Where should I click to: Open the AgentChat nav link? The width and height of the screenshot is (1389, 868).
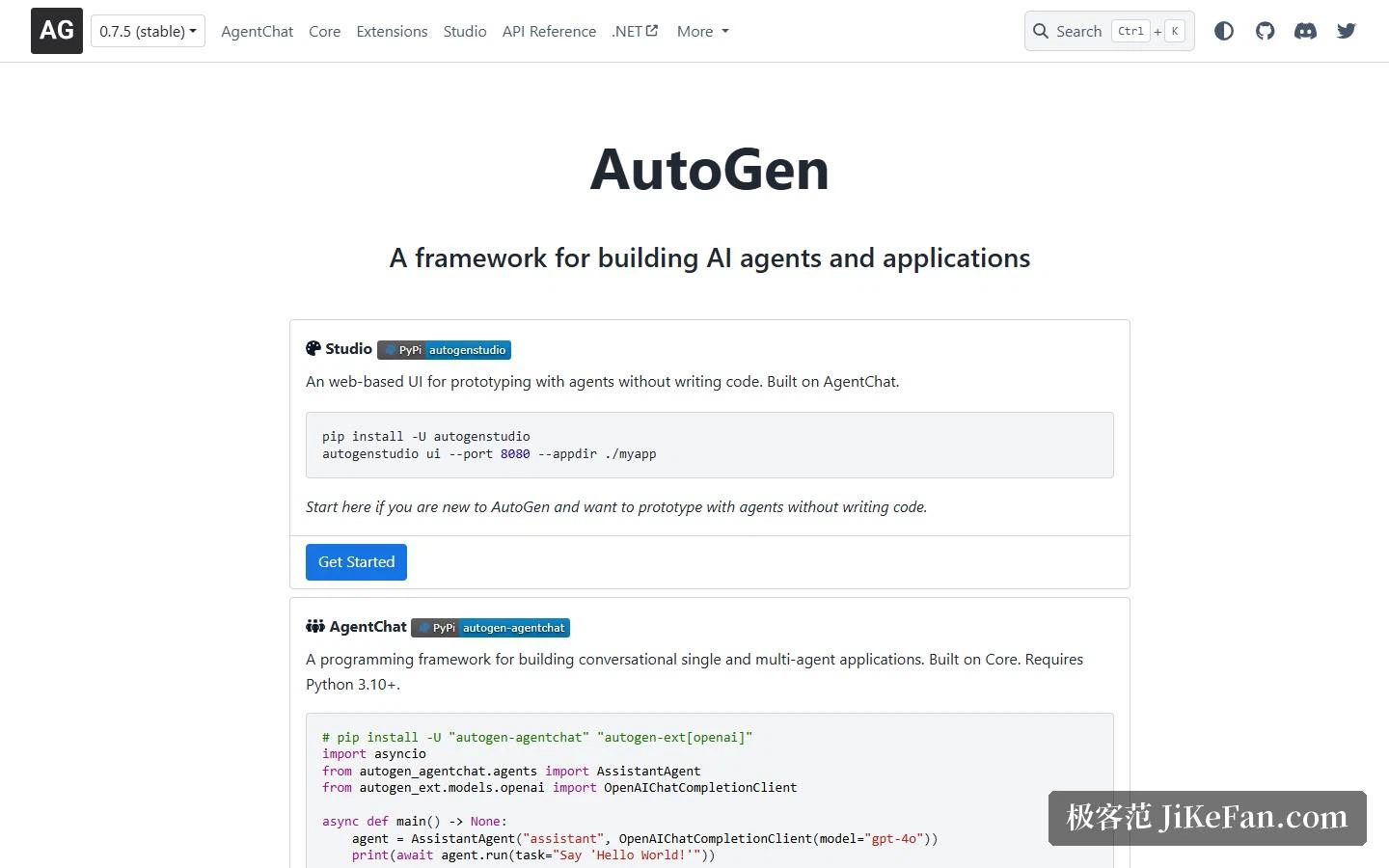pos(257,31)
